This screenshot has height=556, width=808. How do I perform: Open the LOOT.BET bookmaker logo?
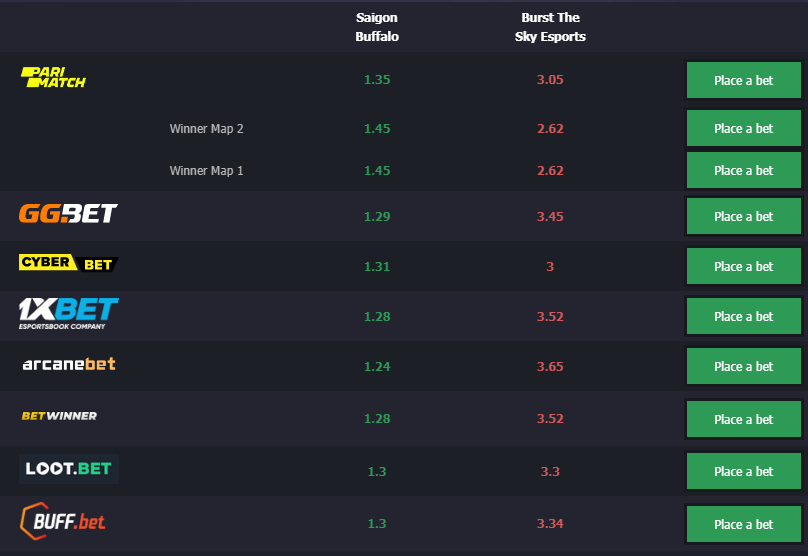tap(69, 469)
